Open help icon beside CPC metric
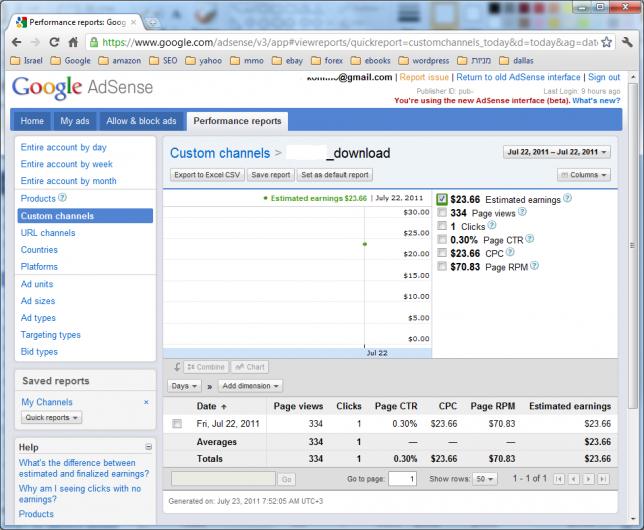This screenshot has height=530, width=644. (510, 252)
